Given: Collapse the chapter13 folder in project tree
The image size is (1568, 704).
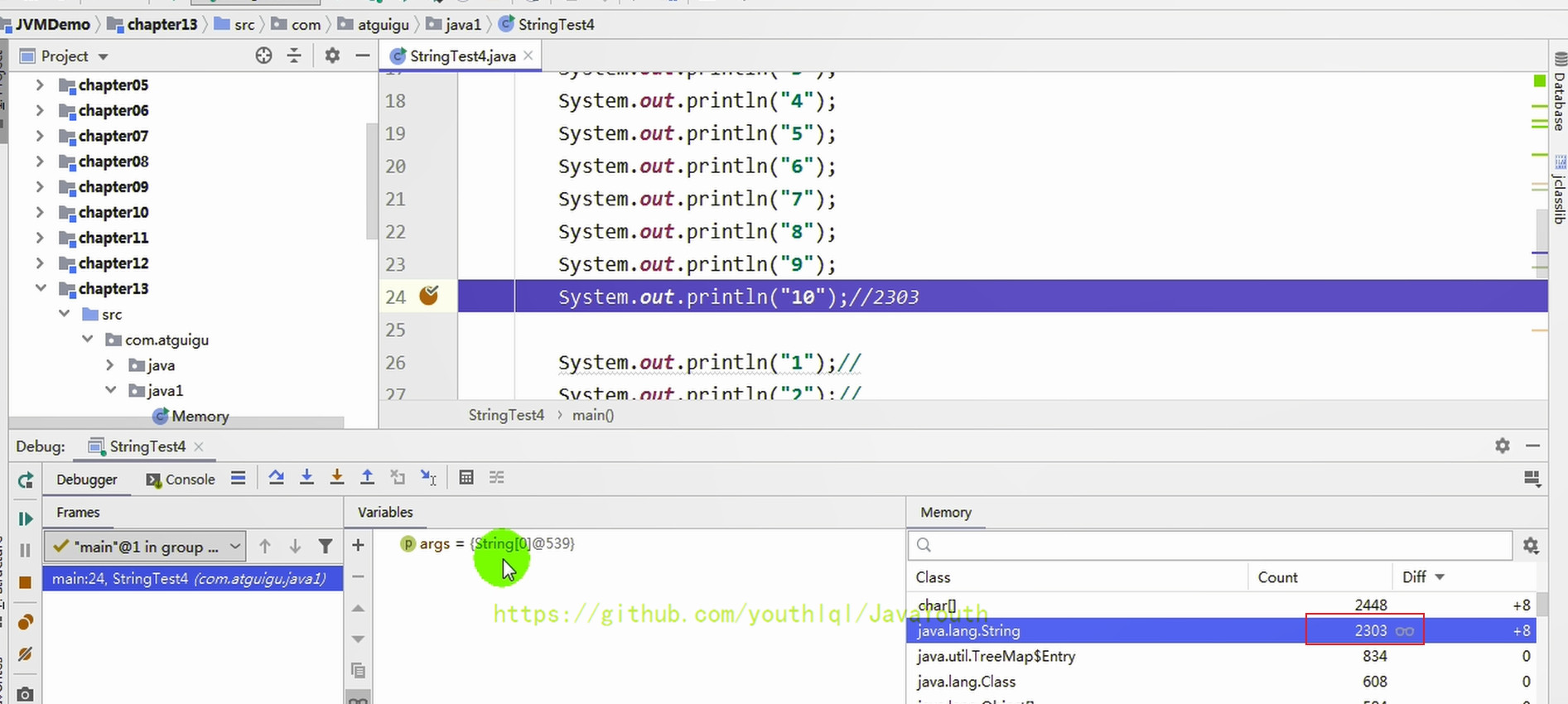Looking at the screenshot, I should click(x=41, y=288).
